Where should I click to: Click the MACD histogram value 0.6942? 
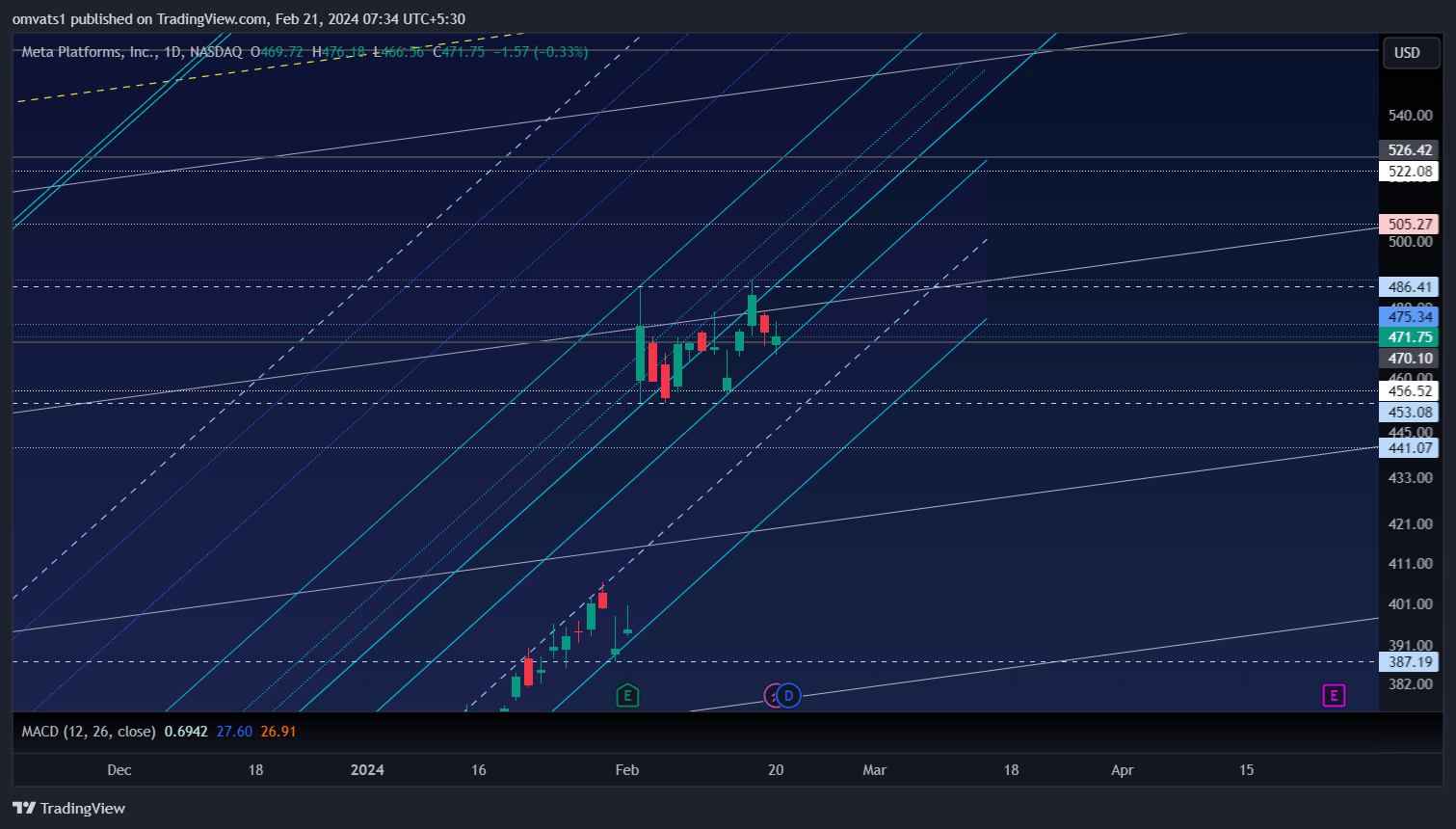[x=186, y=731]
